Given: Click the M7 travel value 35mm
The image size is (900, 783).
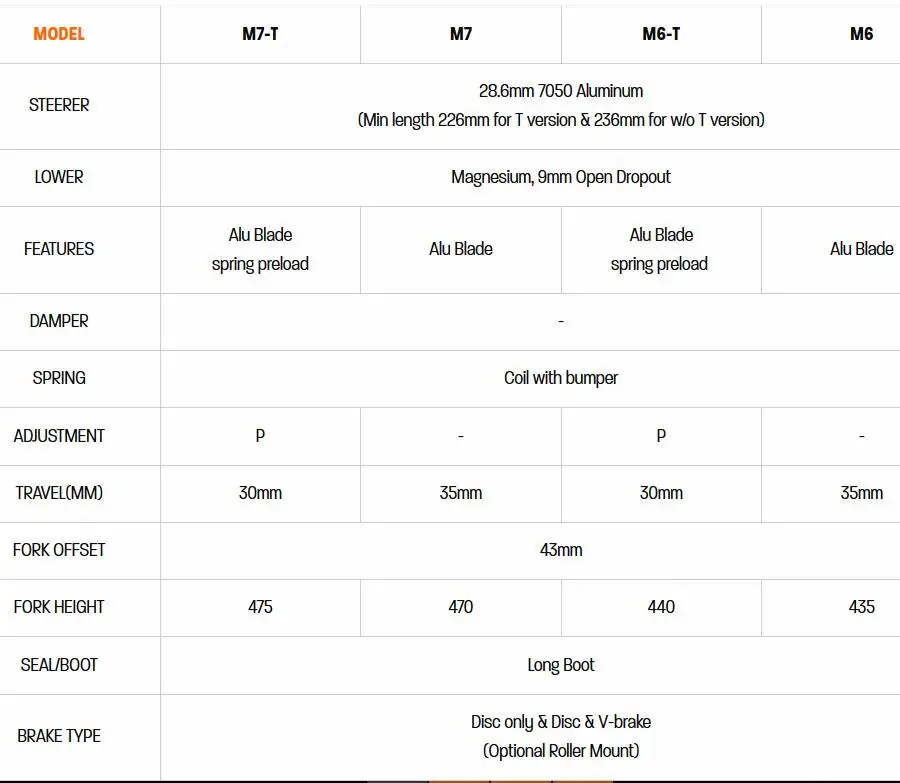Looking at the screenshot, I should [x=461, y=493].
